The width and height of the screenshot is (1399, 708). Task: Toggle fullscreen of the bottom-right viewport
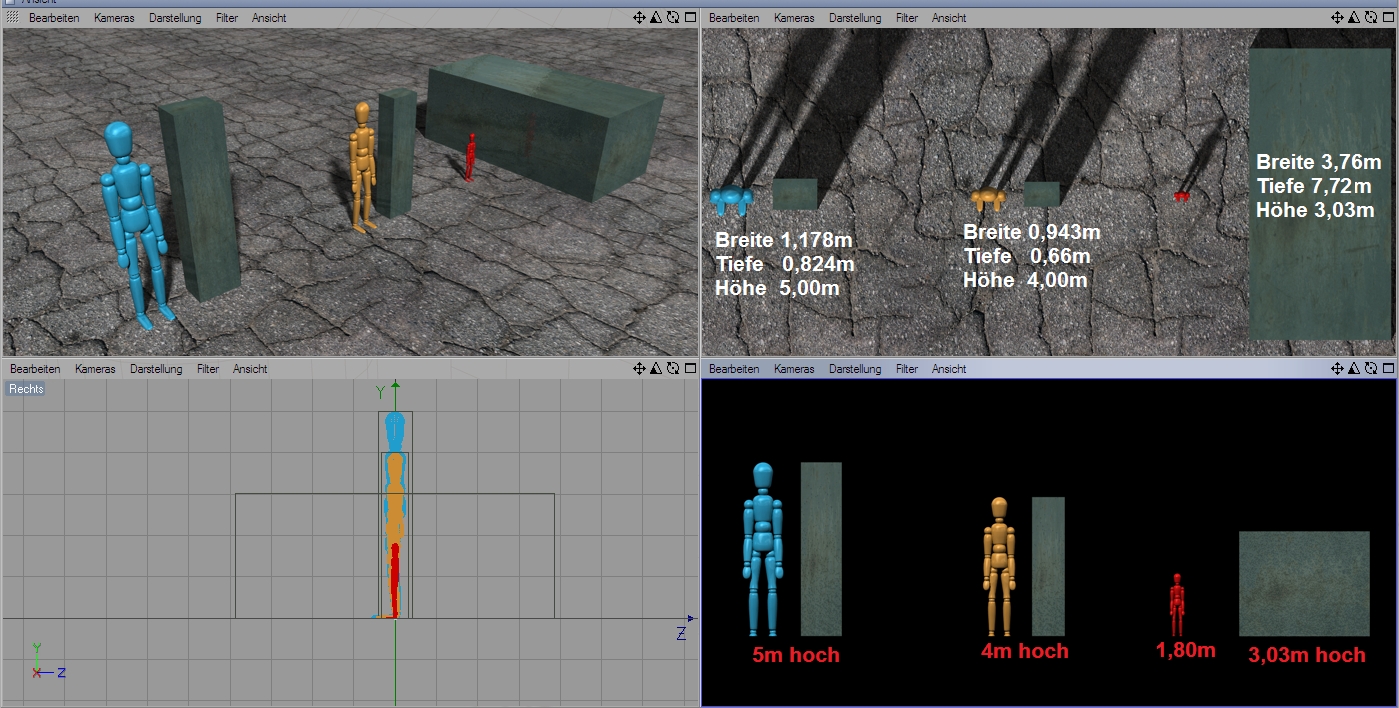tap(1390, 369)
